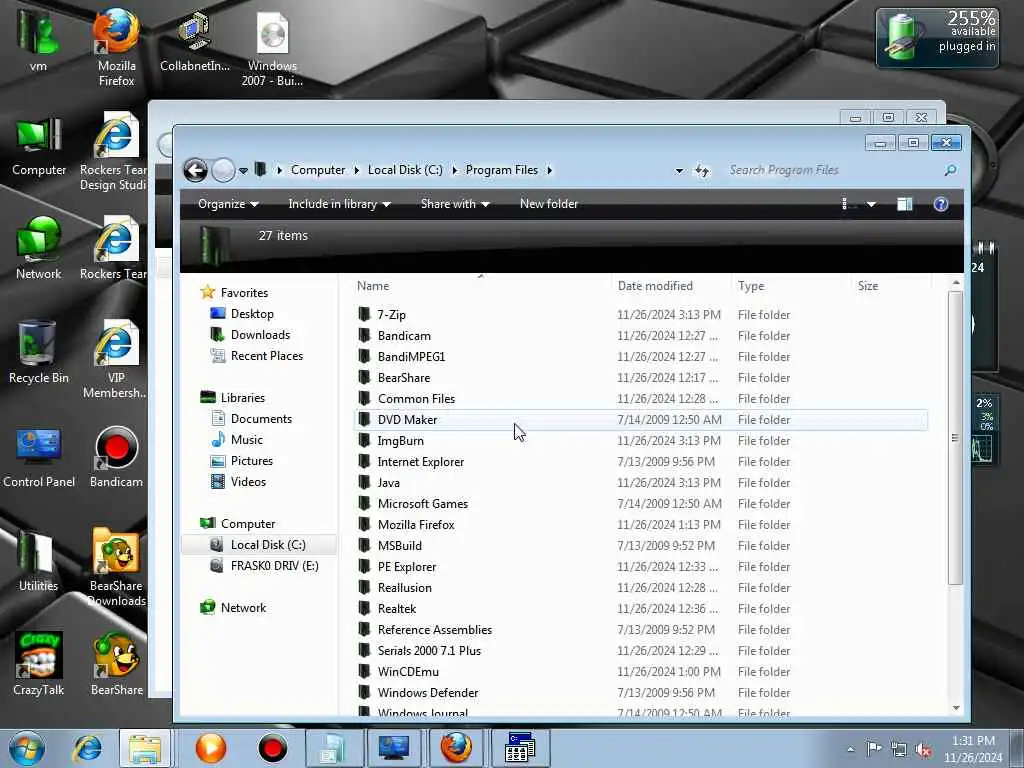Viewport: 1024px width, 768px height.
Task: Click the Recycle Bin desktop icon
Action: [38, 352]
